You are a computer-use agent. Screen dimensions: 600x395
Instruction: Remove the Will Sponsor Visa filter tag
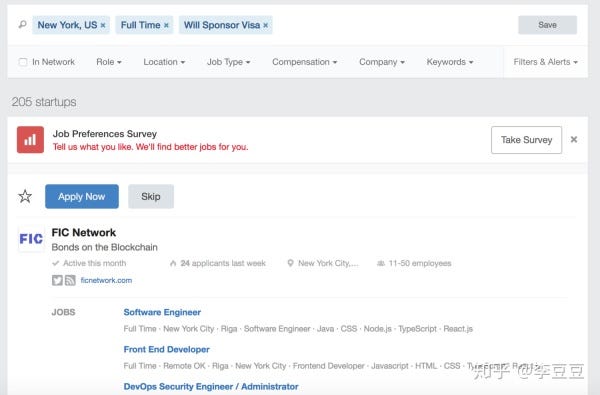tap(266, 25)
